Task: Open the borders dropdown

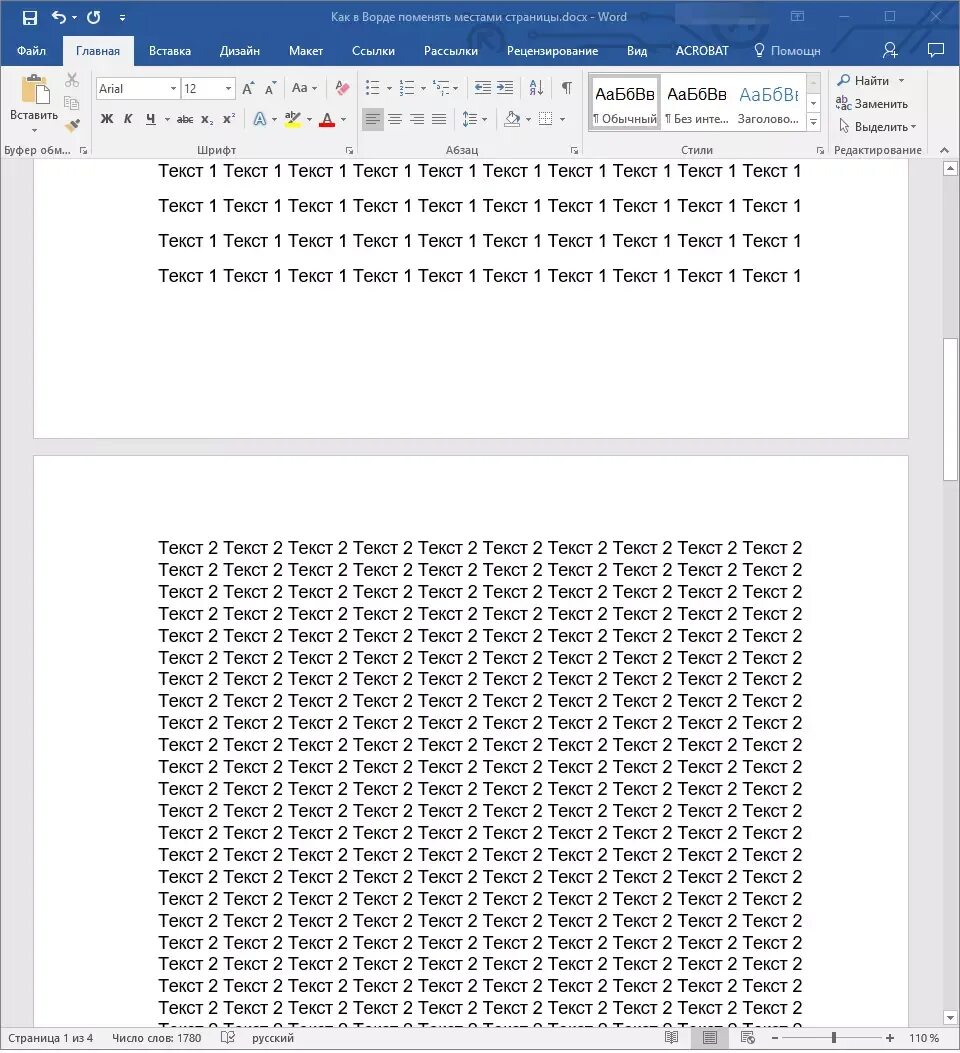Action: (x=563, y=120)
